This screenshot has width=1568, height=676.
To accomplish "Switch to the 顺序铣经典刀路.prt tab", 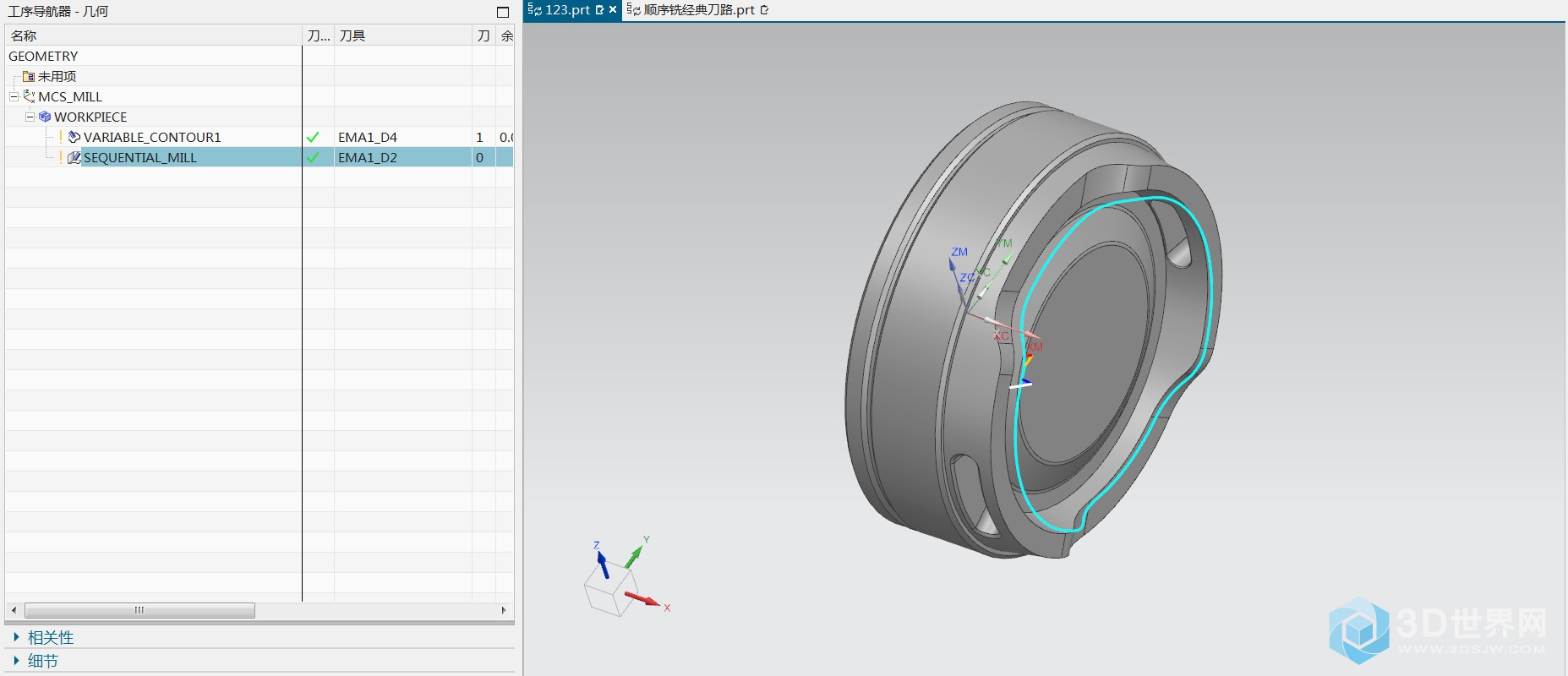I will pyautogui.click(x=699, y=10).
